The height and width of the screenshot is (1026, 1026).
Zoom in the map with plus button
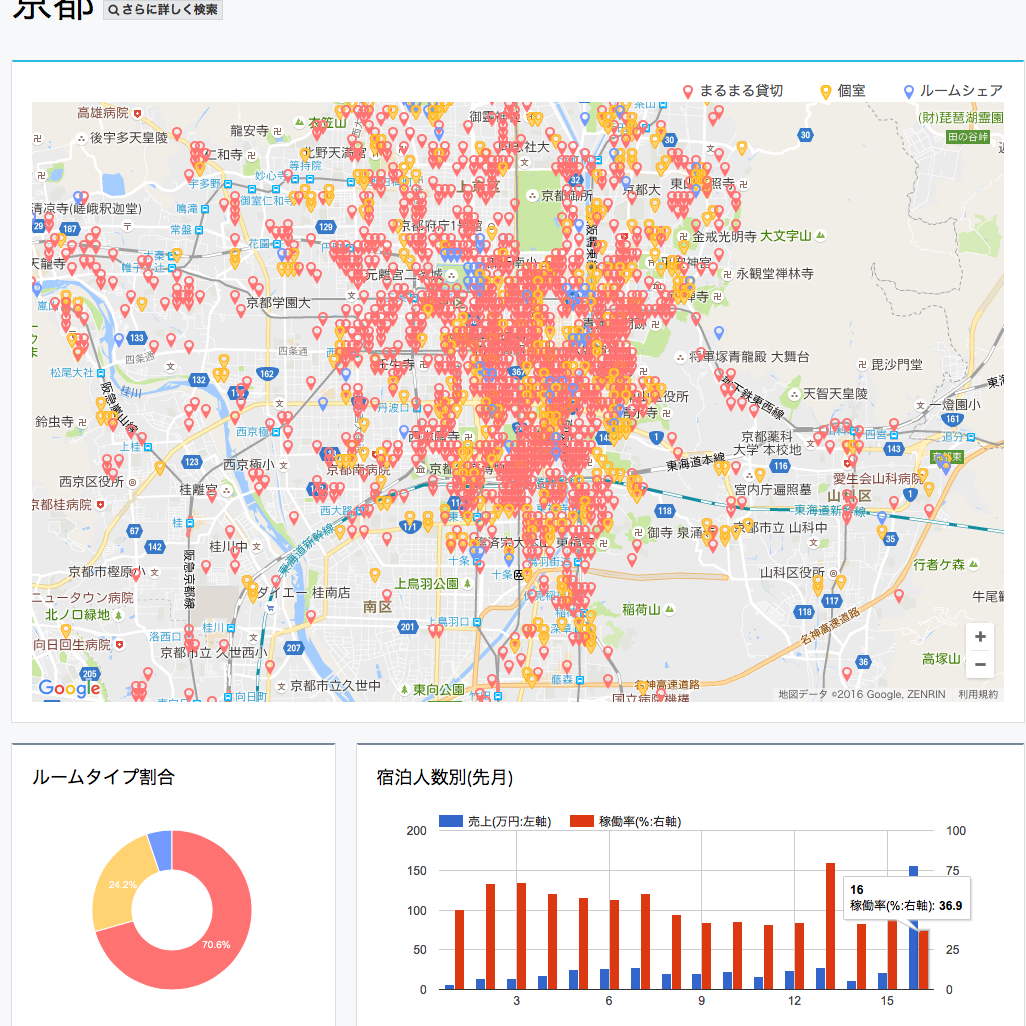(980, 637)
